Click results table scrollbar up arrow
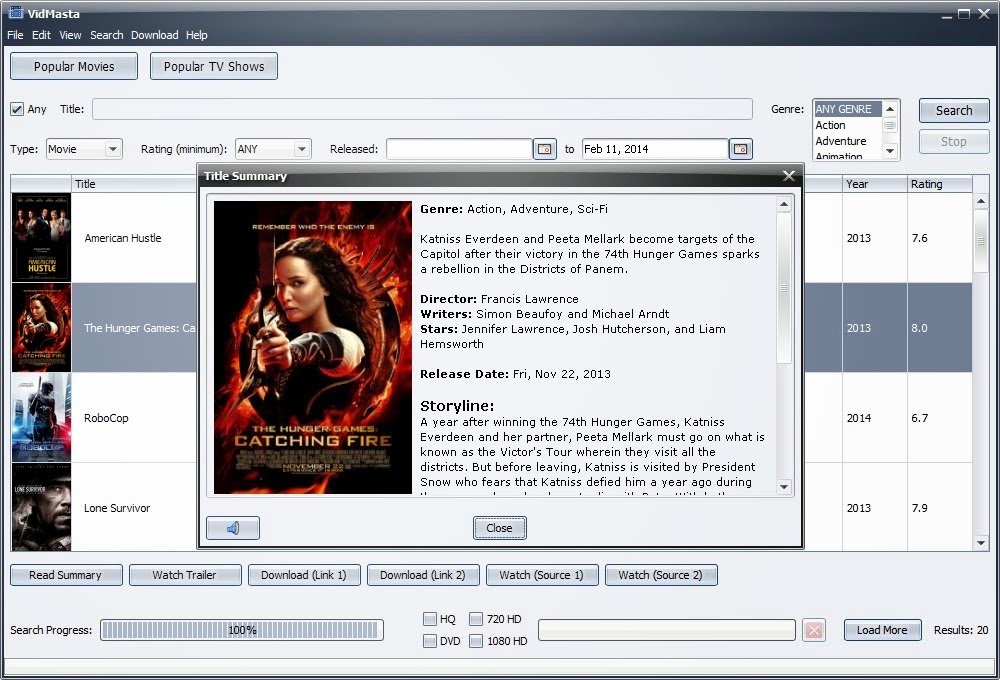 [981, 202]
